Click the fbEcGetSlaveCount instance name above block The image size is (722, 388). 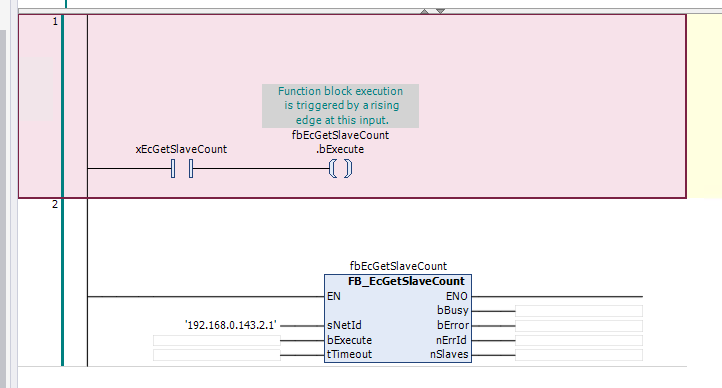(398, 266)
